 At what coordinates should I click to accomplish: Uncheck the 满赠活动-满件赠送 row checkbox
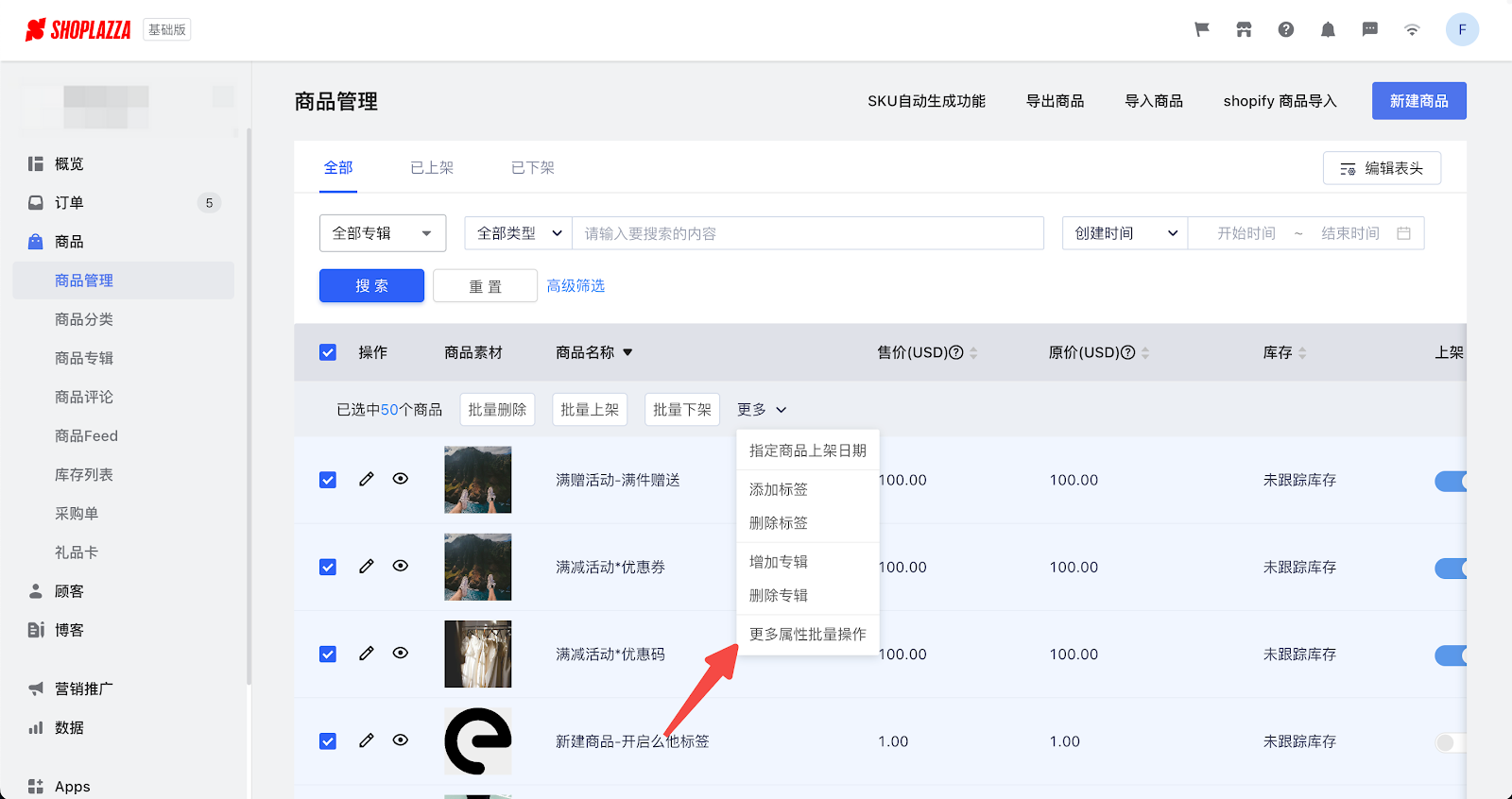328,480
